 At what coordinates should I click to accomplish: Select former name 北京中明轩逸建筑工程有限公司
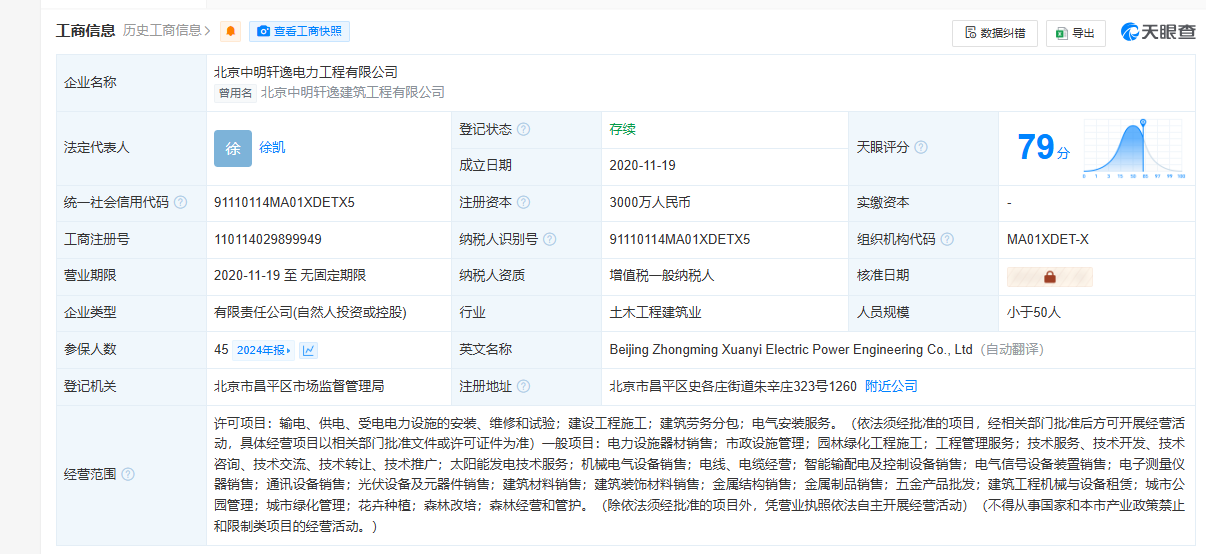point(353,92)
